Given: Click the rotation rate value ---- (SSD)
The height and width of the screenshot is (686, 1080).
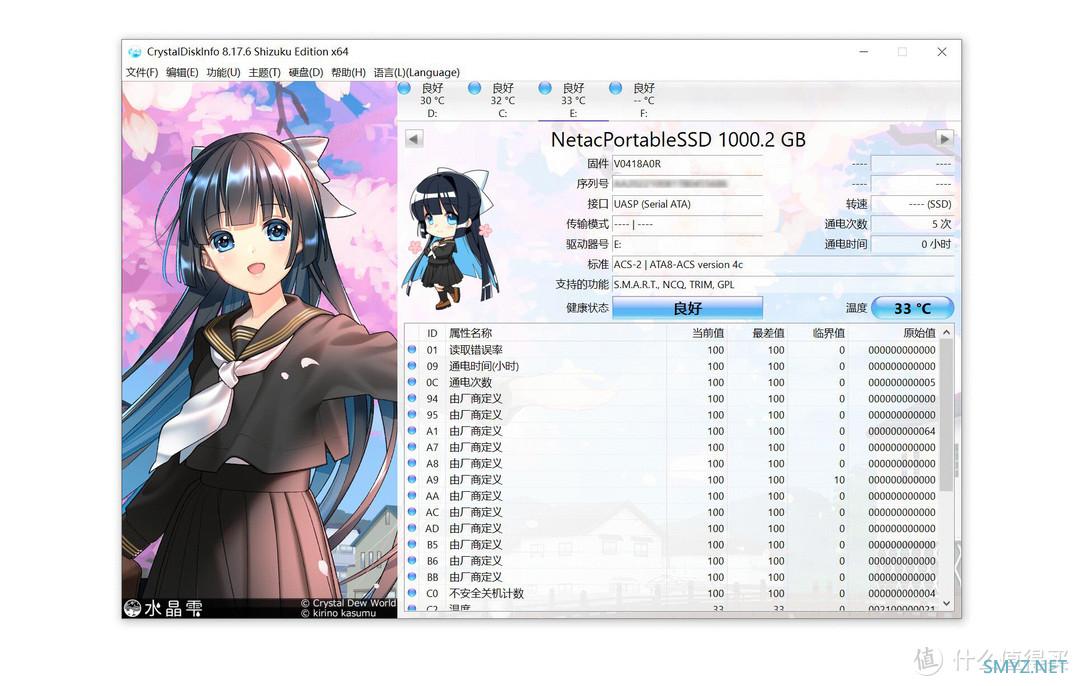Looking at the screenshot, I should 912,204.
